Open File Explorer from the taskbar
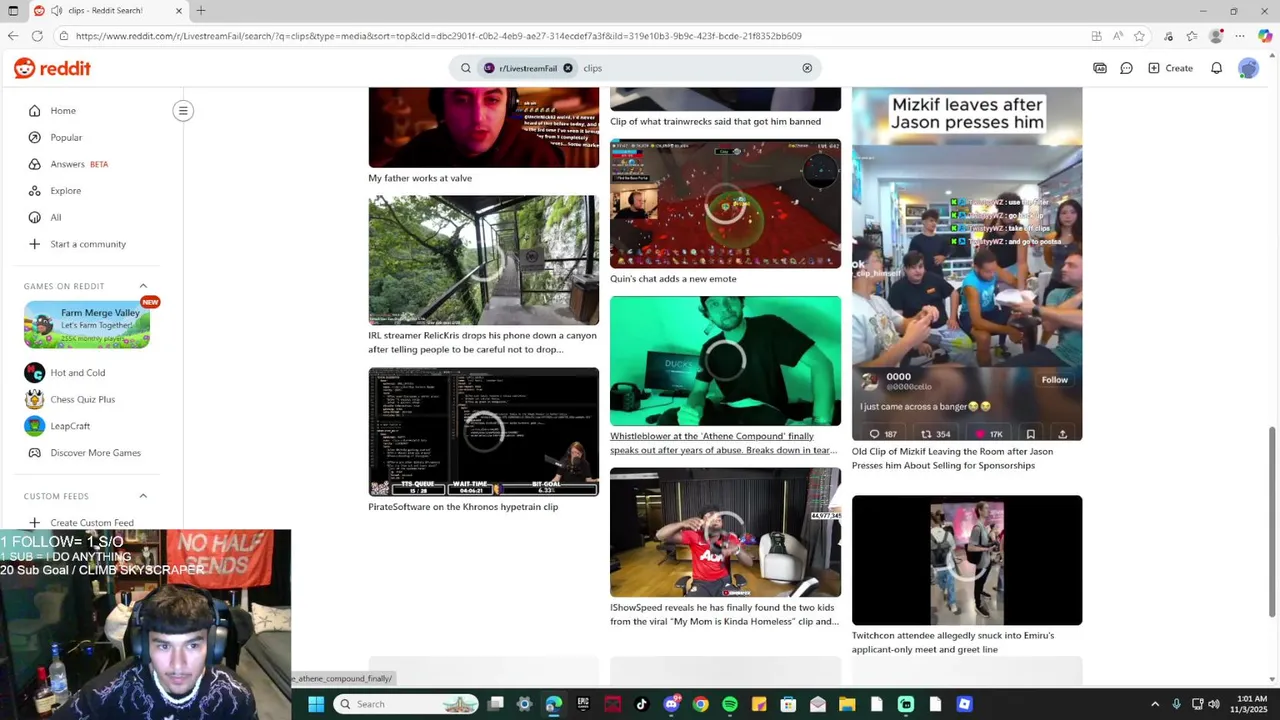 coord(847,704)
